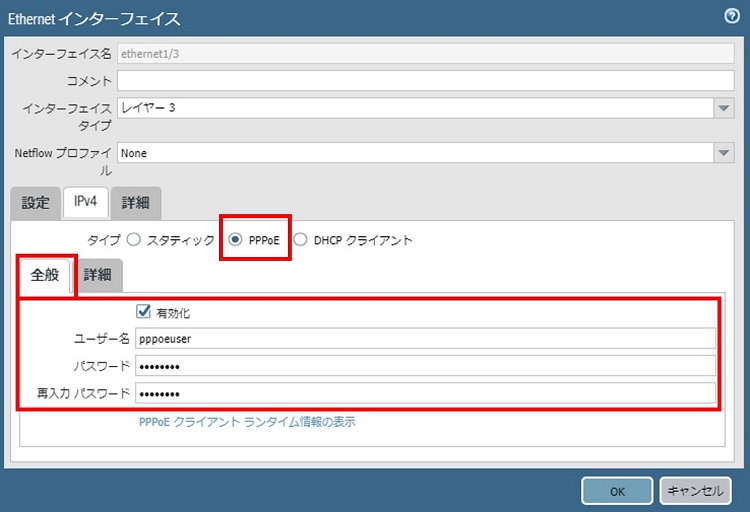750x512 pixels.
Task: Click the ユーザー名 field containing pppoeuser
Action: [425, 339]
